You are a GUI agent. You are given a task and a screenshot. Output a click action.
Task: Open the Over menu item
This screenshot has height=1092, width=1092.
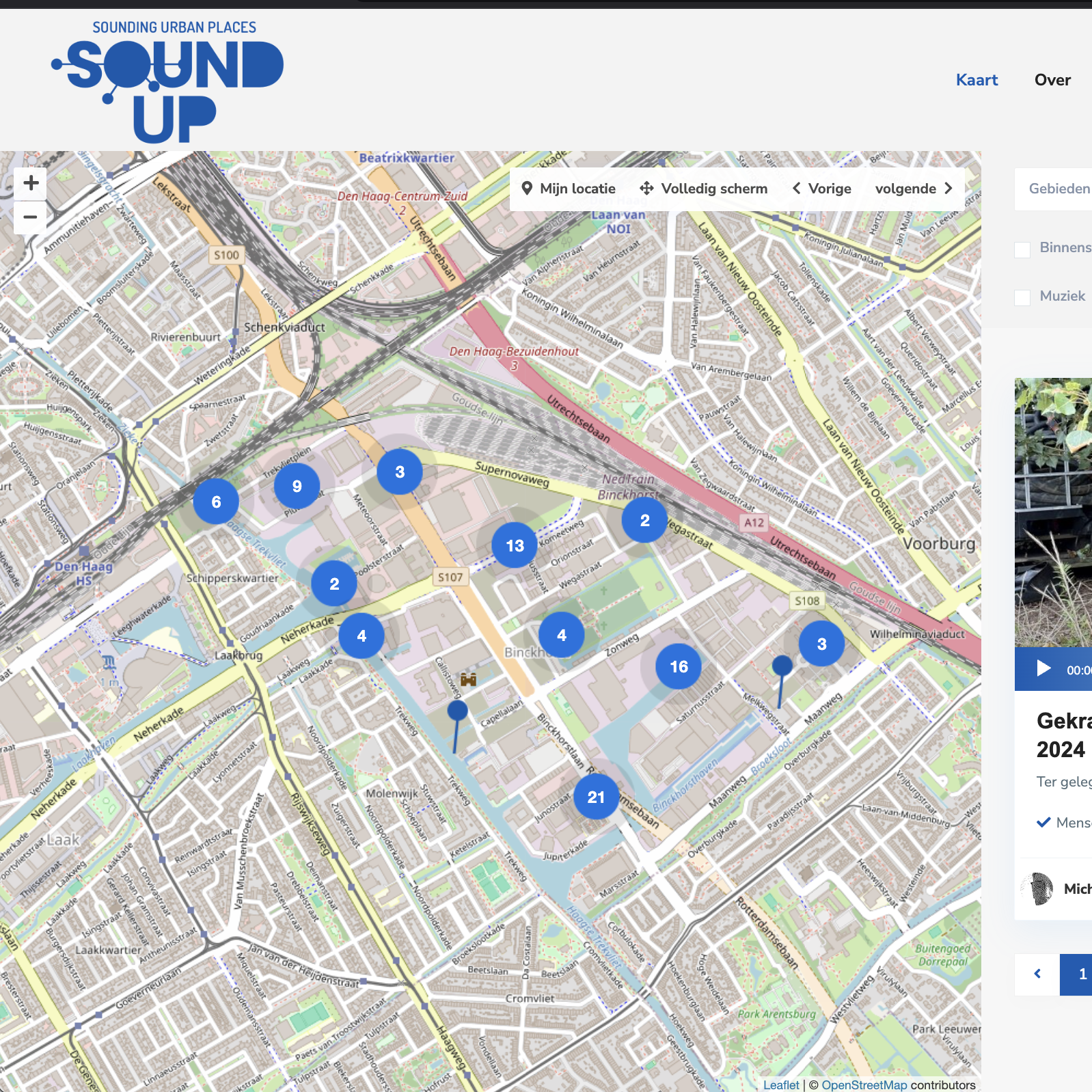1052,80
